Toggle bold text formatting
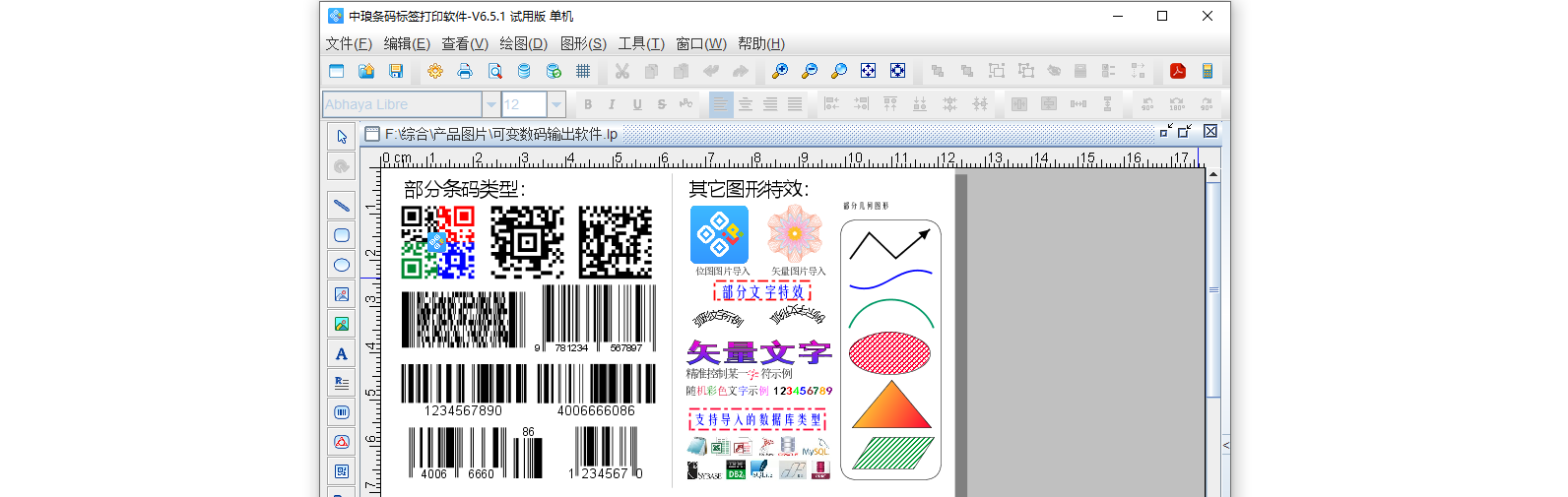The width and height of the screenshot is (1568, 497). click(x=588, y=104)
